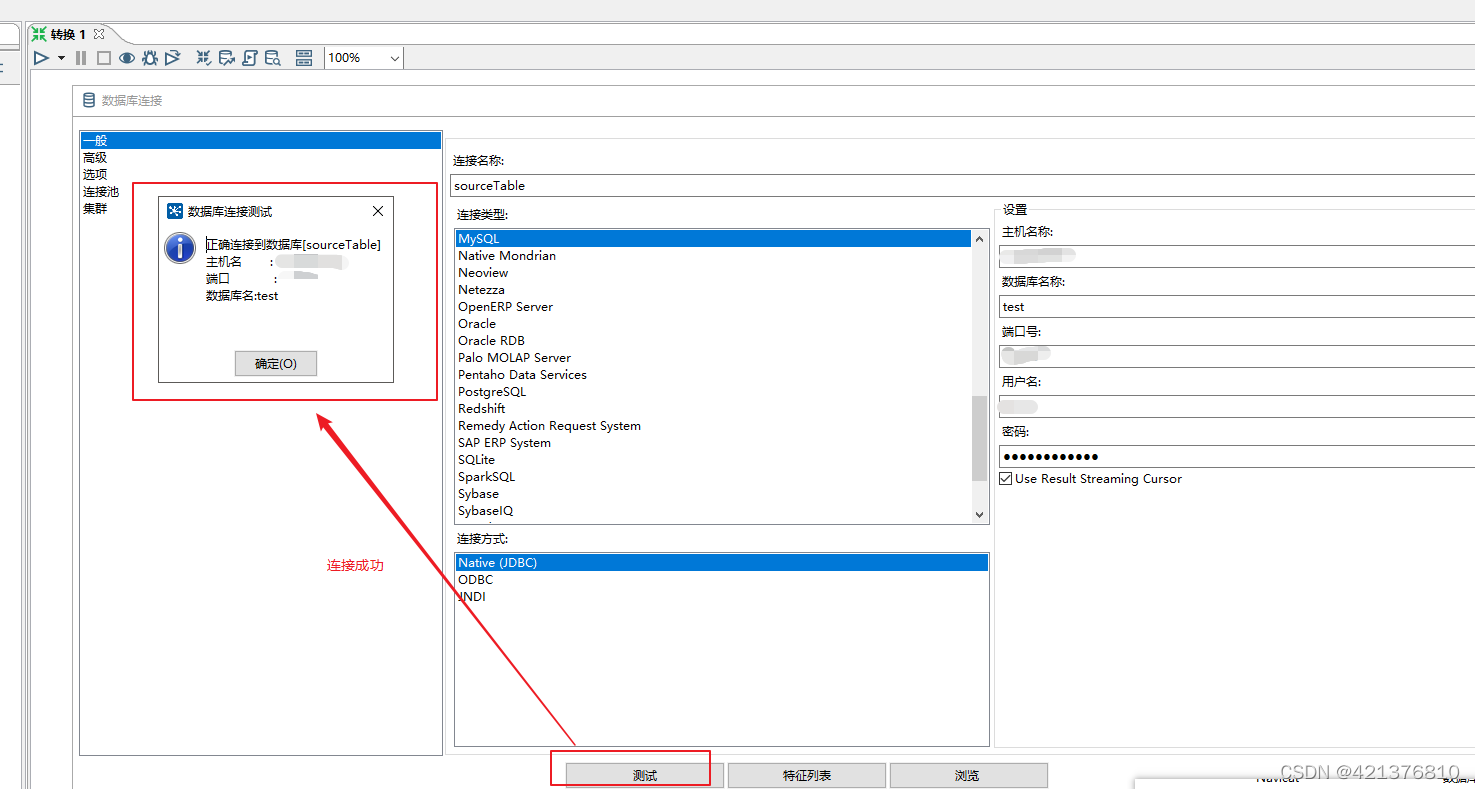Screen dimensions: 1475x789
Task: Debug the transformation with the bug icon
Action: click(150, 58)
